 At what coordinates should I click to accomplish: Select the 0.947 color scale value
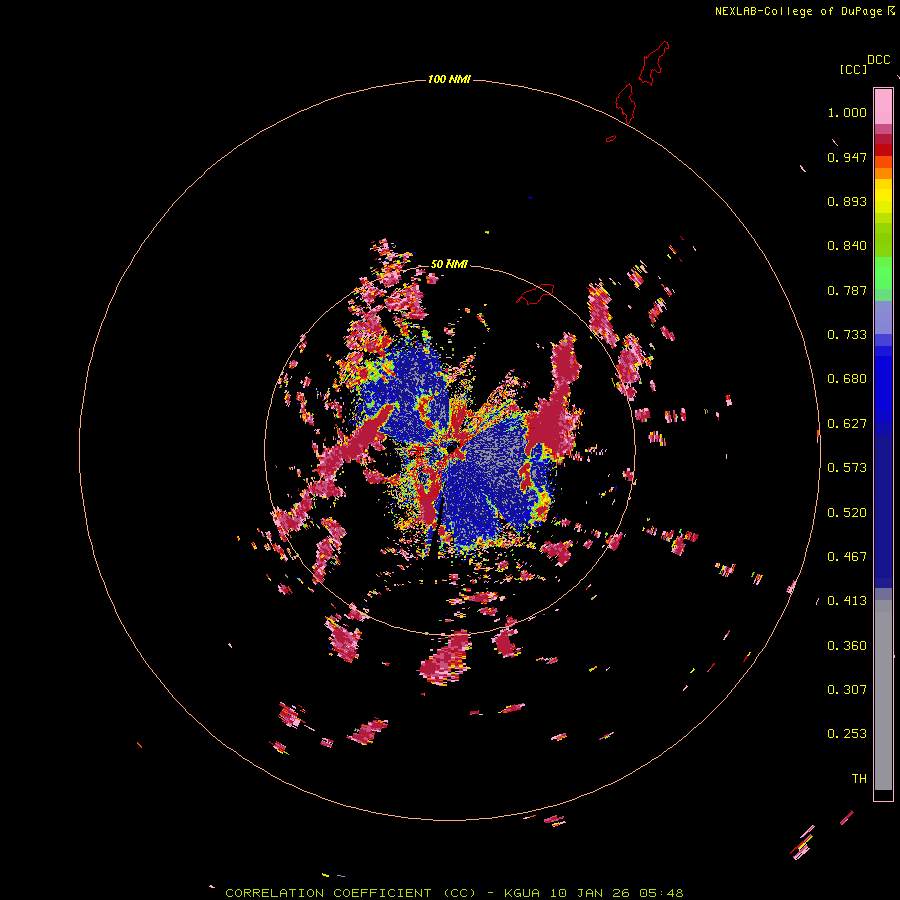coord(847,157)
